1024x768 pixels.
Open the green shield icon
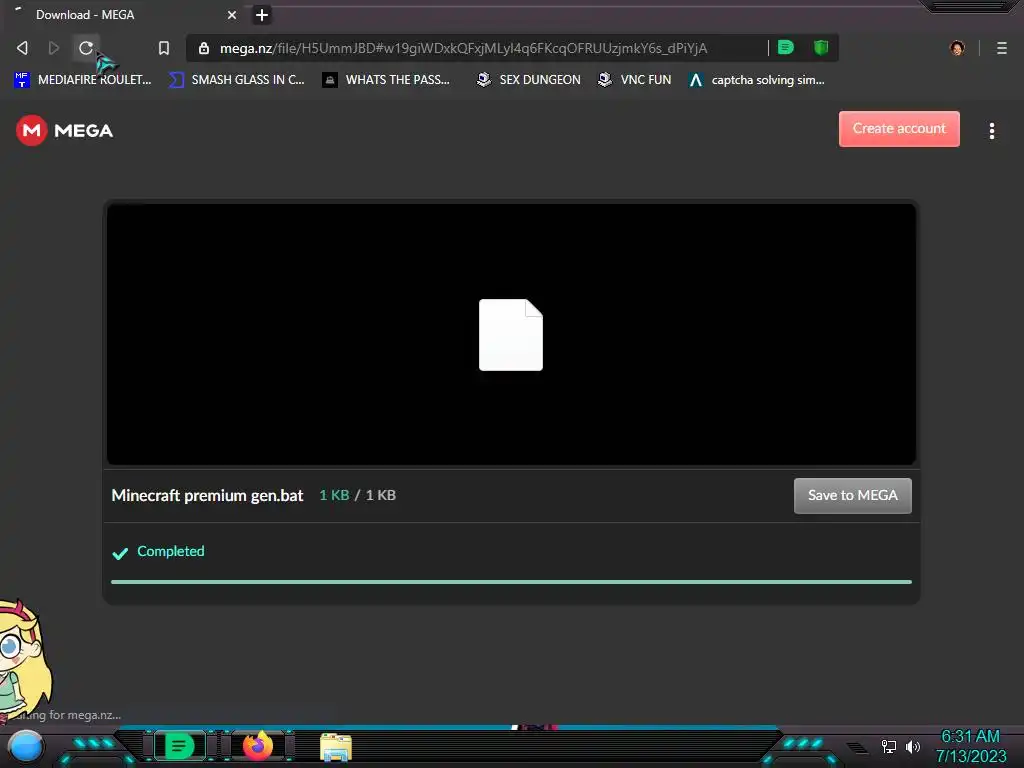[821, 47]
